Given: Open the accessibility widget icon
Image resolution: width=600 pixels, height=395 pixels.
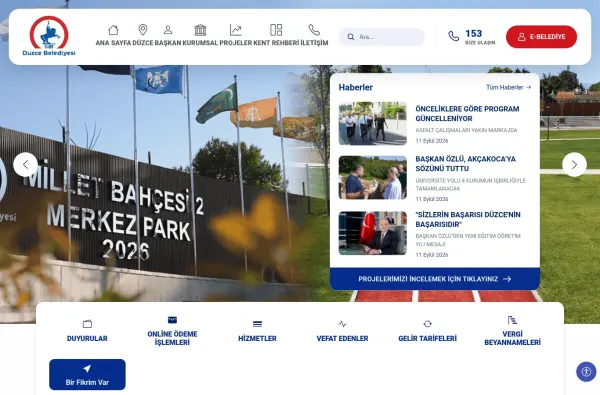Looking at the screenshot, I should [586, 372].
